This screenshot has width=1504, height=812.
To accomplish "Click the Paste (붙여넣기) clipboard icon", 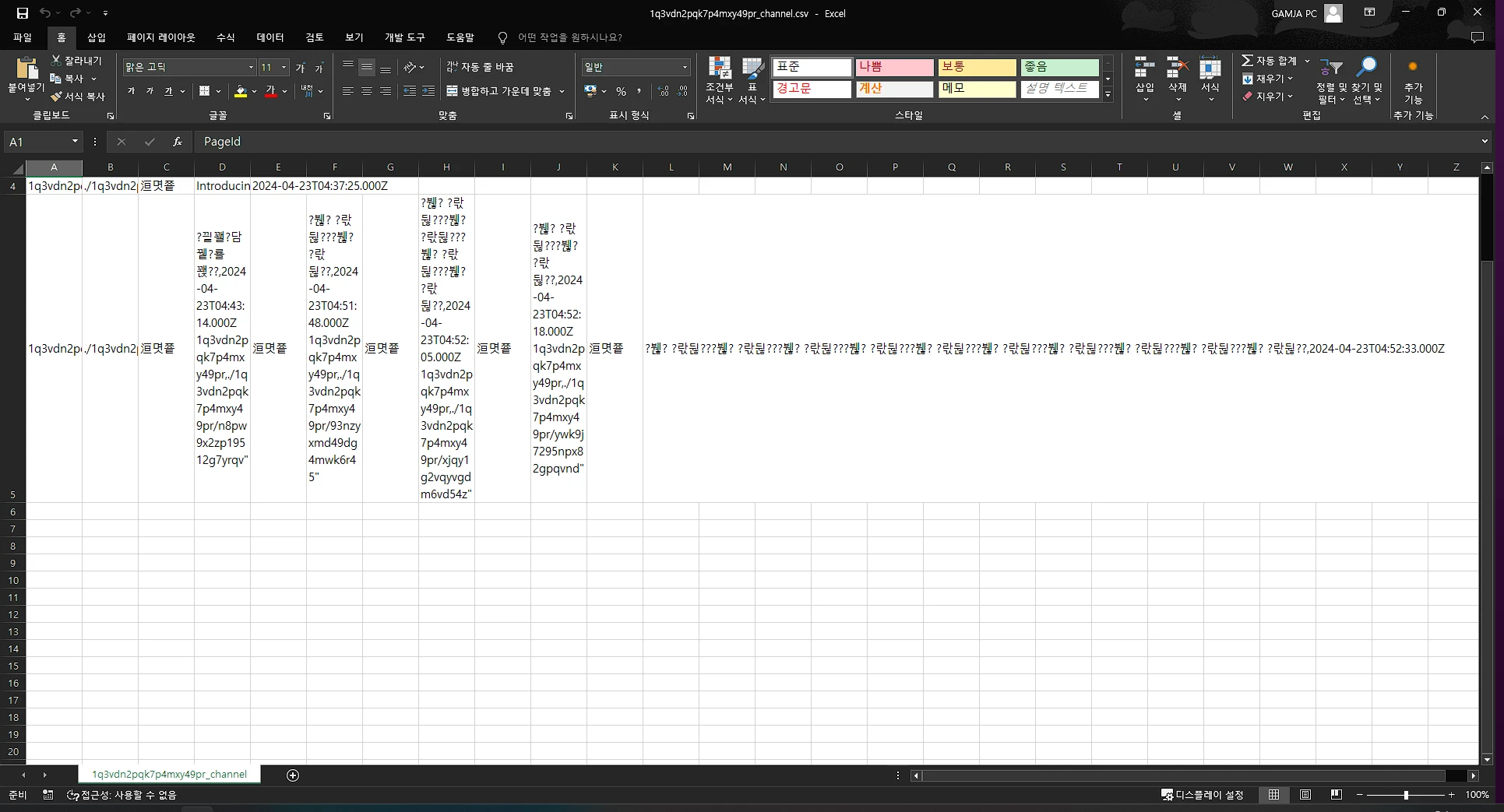I will [26, 70].
